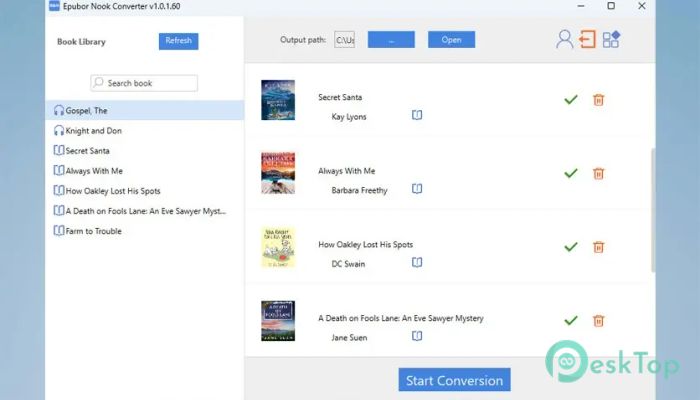The image size is (700, 400).
Task: Click green checkmark for Always With Me
Action: 571,173
